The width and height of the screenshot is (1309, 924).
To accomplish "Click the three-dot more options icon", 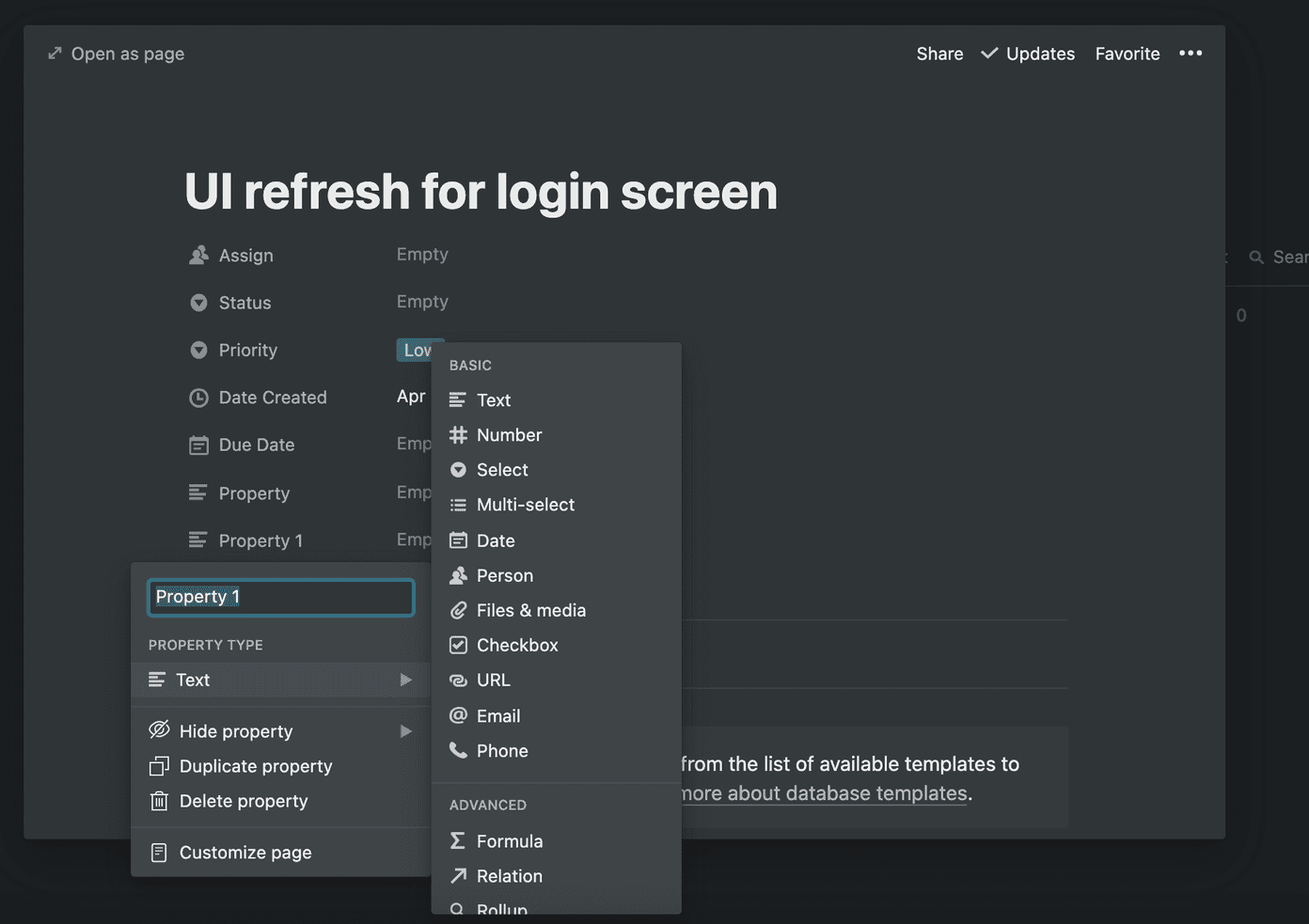I will 1191,53.
